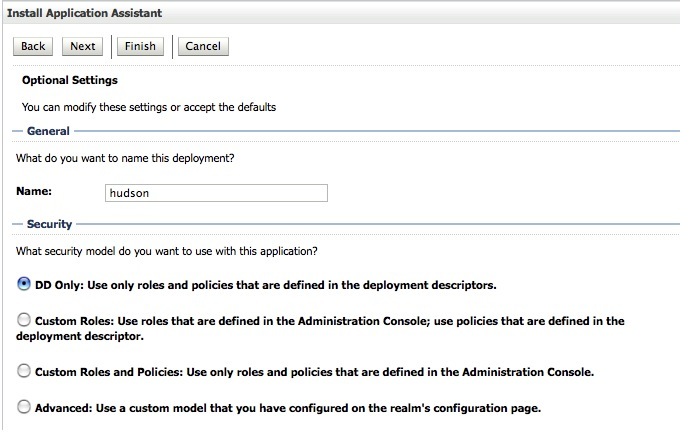Image resolution: width=689 pixels, height=432 pixels.
Task: Select the DD Only security model radio
Action: (x=24, y=284)
